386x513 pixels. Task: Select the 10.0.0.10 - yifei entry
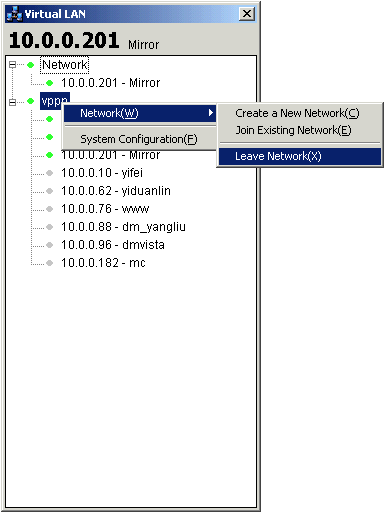102,173
